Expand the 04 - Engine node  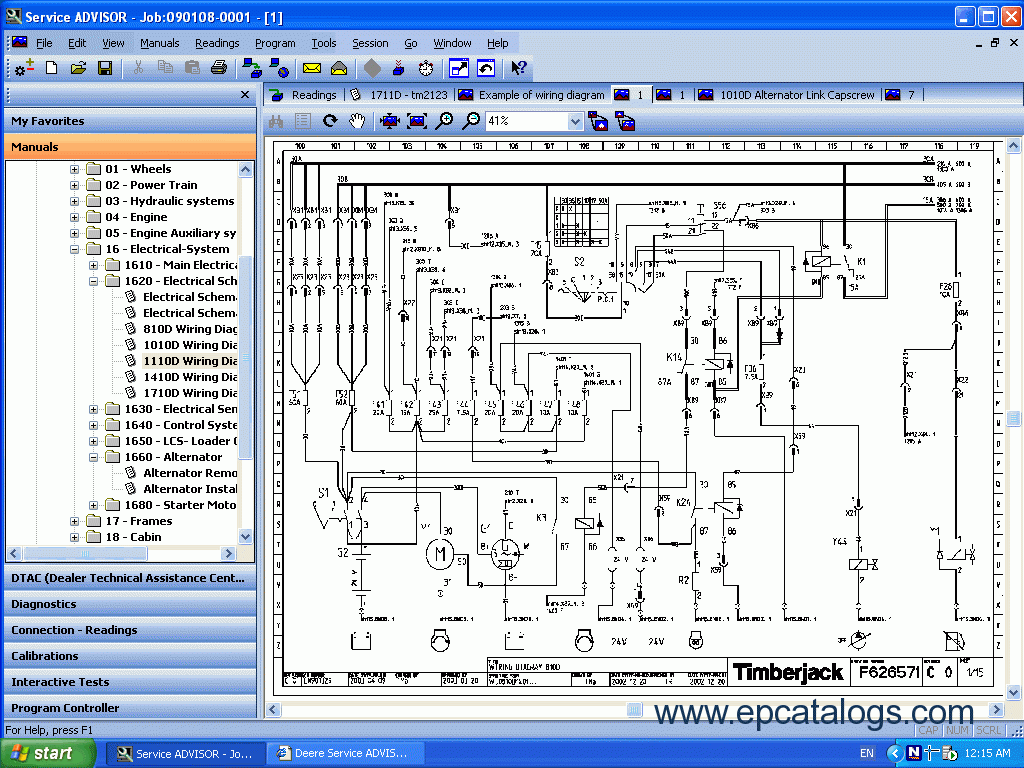pos(74,217)
